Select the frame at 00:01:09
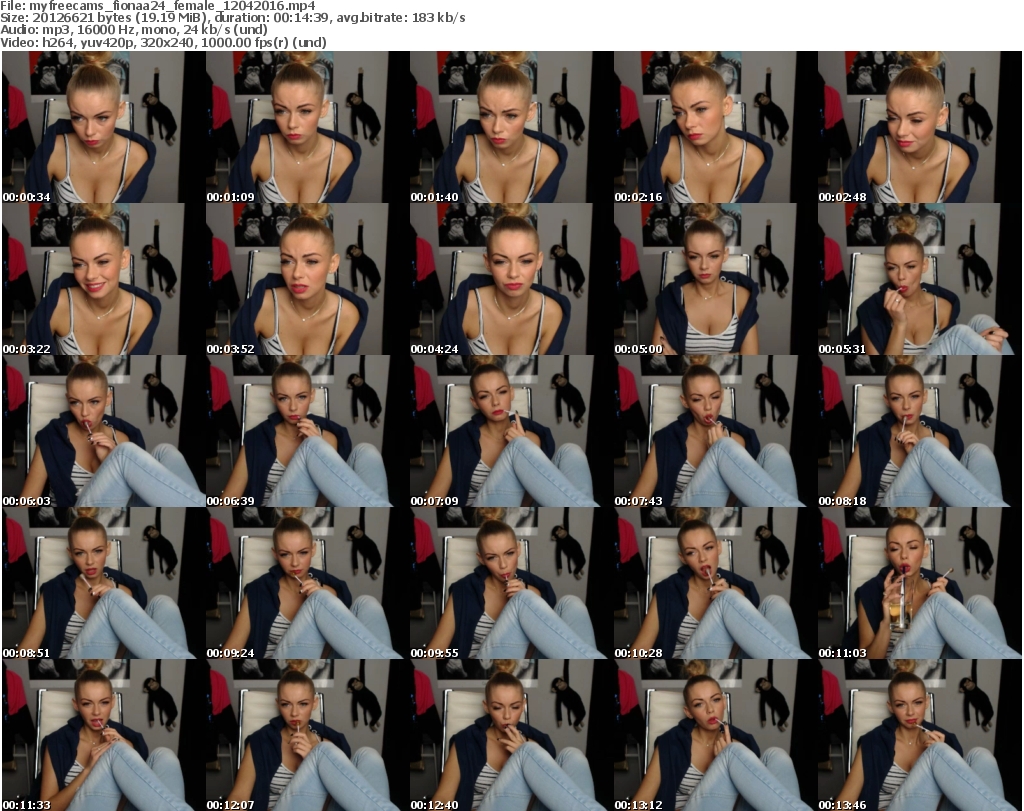 click(307, 127)
